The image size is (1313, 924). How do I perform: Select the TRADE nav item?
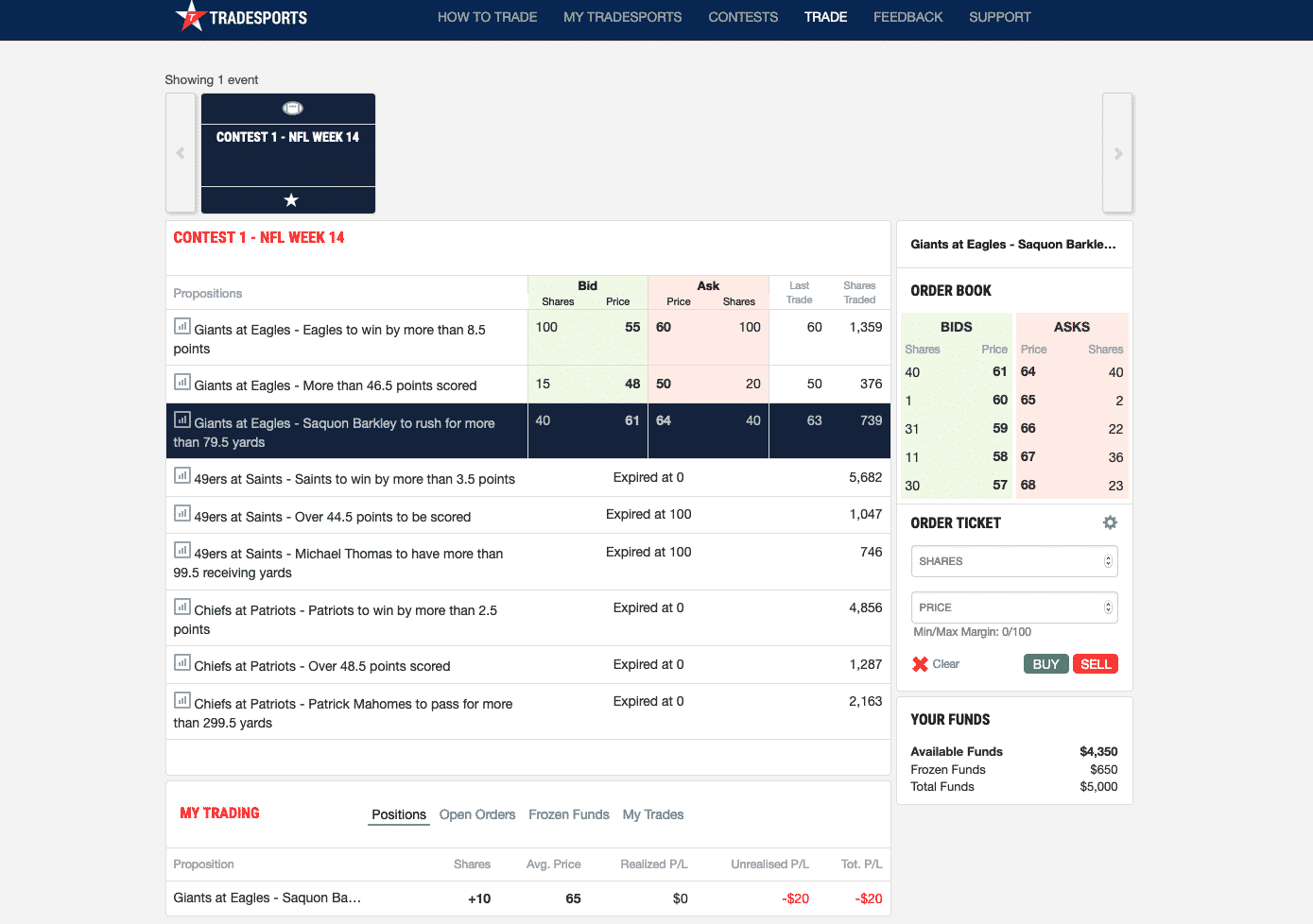825,17
